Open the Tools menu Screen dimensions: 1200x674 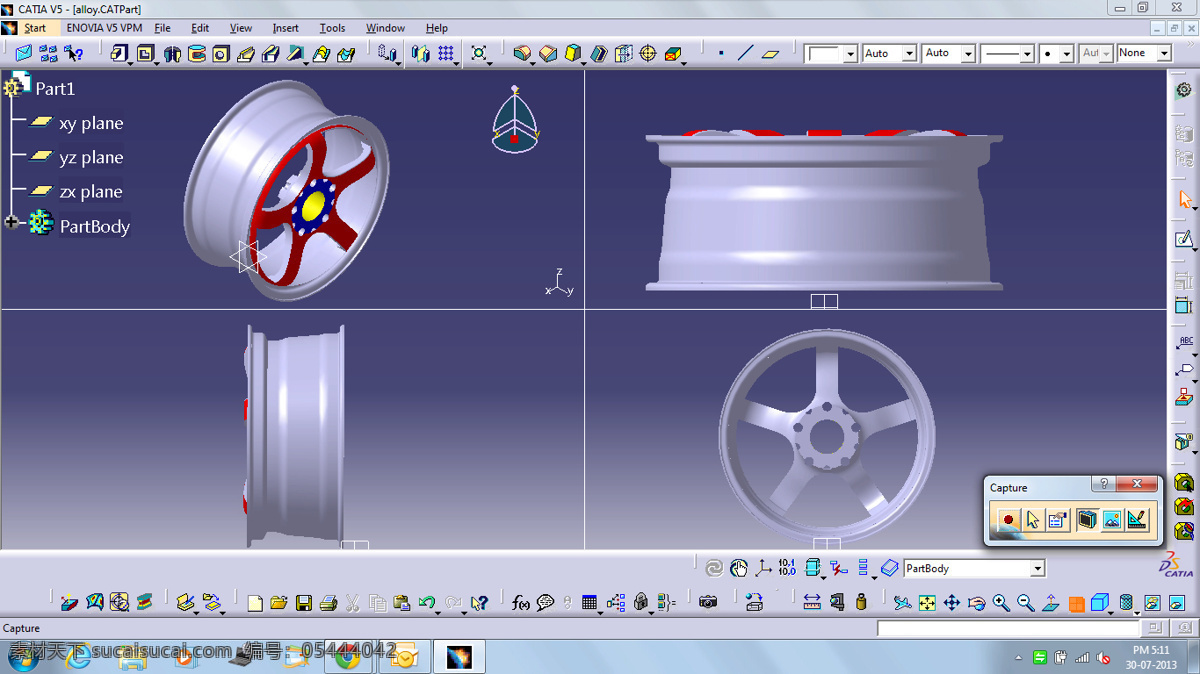tap(332, 28)
